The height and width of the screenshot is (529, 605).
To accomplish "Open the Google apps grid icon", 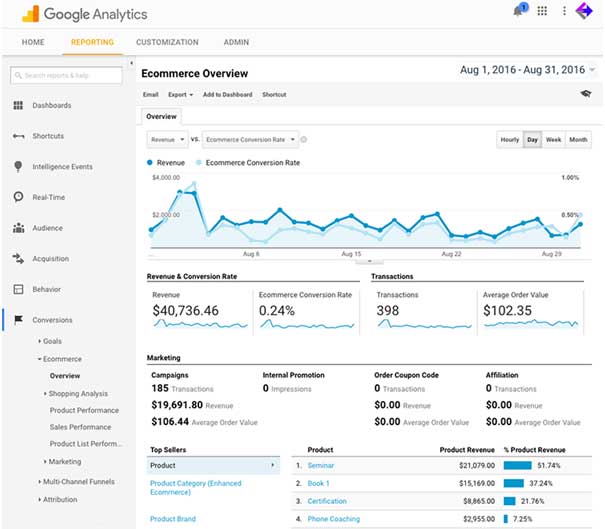I will (542, 12).
